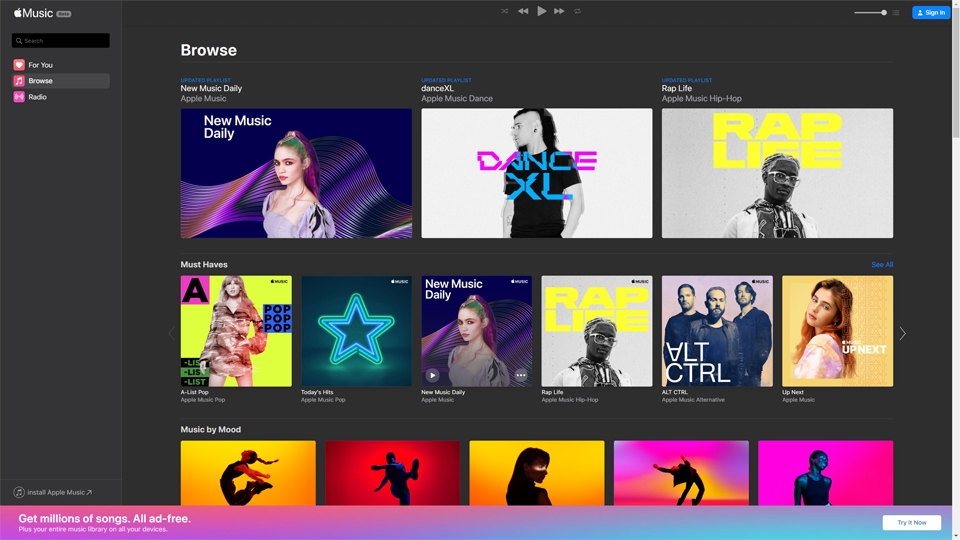Click Try It Now button
960x540 pixels.
(x=912, y=522)
